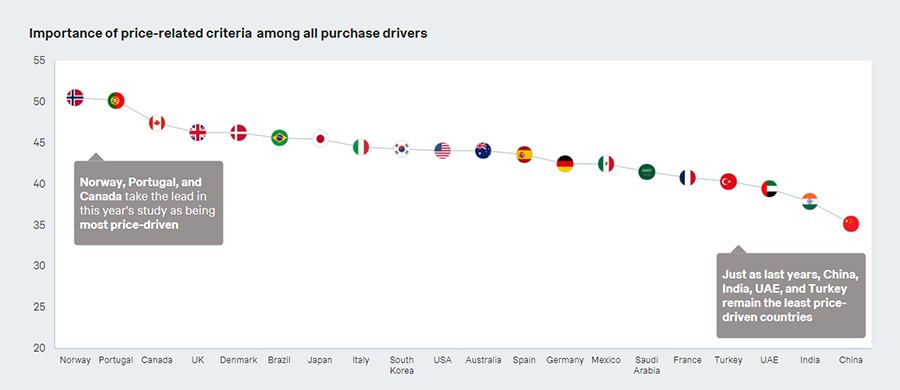Click the Canada axis label
900x390 pixels.
click(x=157, y=360)
